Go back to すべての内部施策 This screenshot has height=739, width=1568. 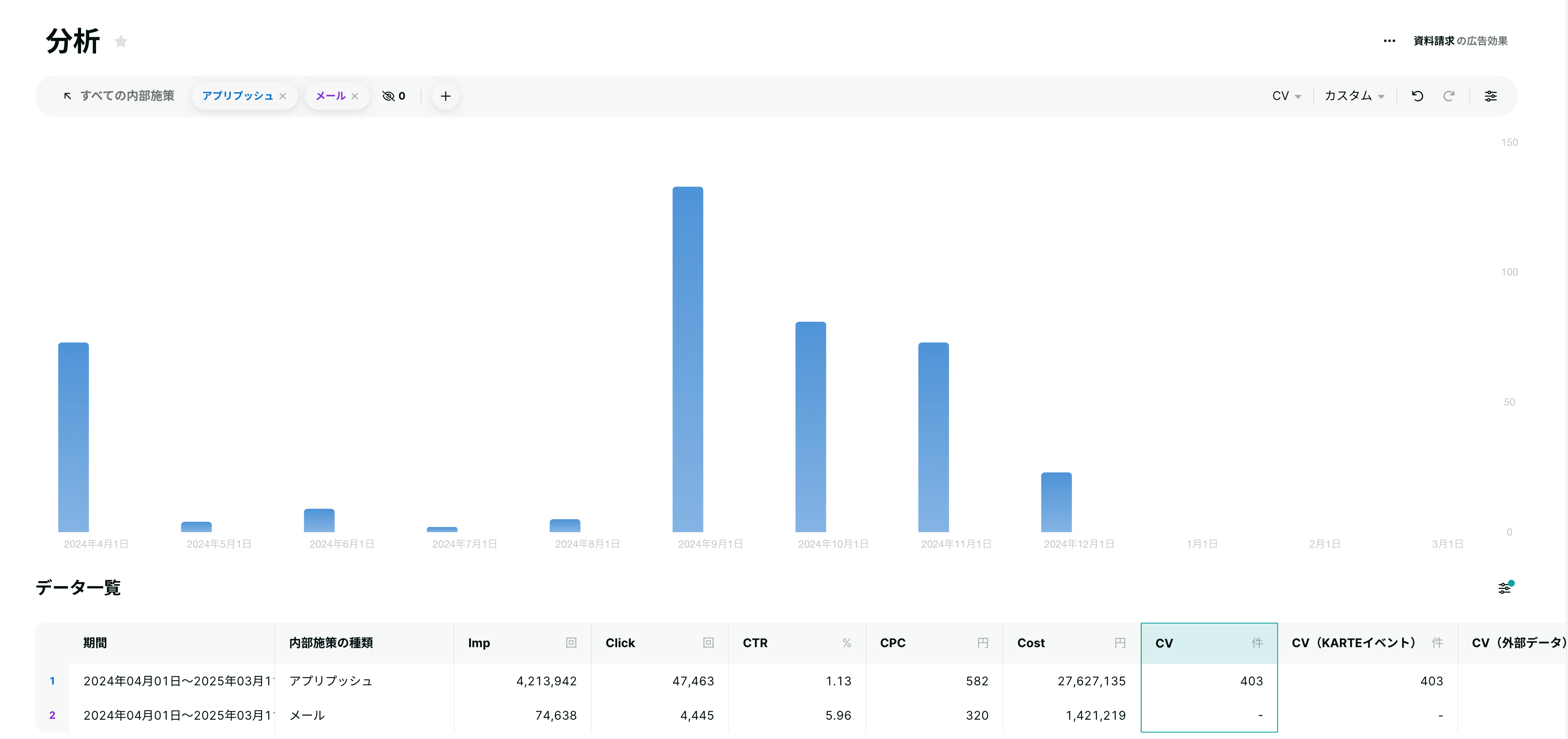[119, 96]
